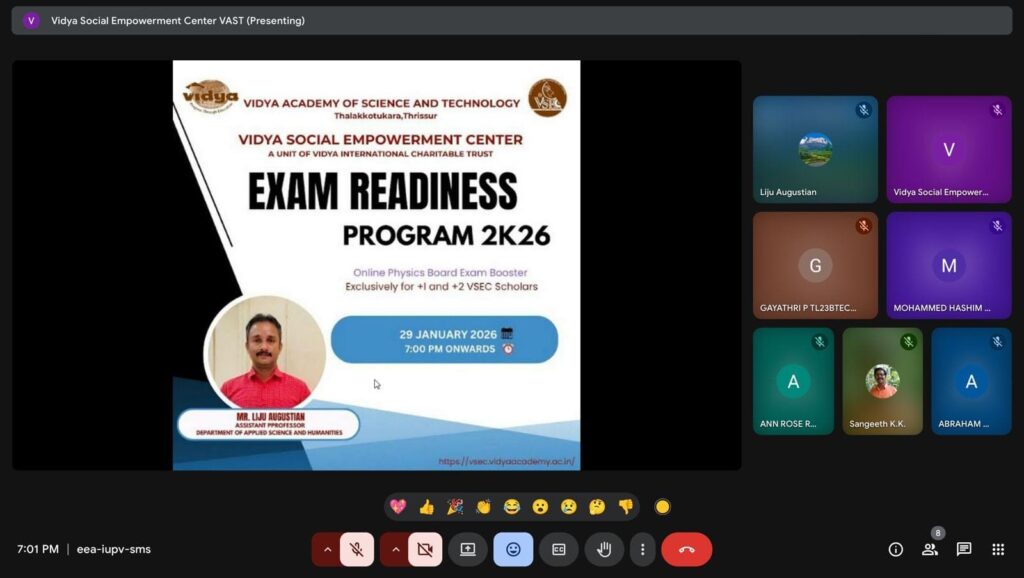The image size is (1024, 578).
Task: Show the people participants panel
Action: pyautogui.click(x=929, y=549)
